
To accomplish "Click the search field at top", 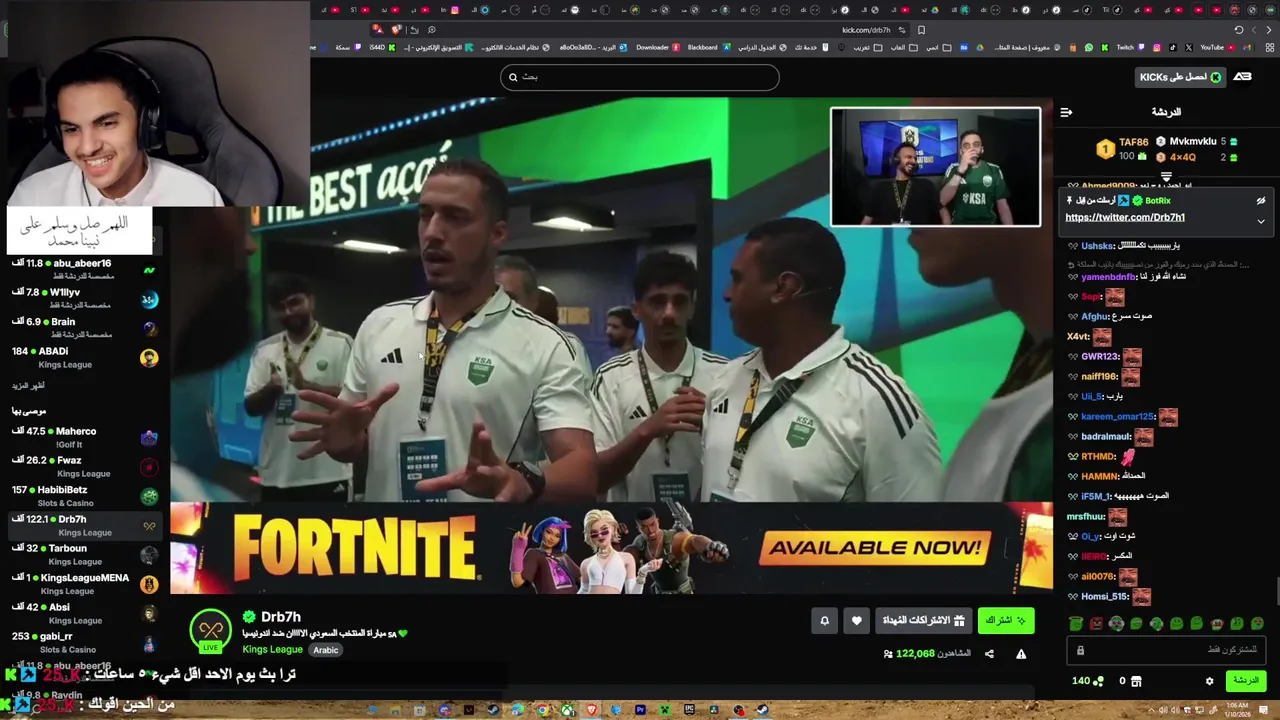I will (640, 77).
